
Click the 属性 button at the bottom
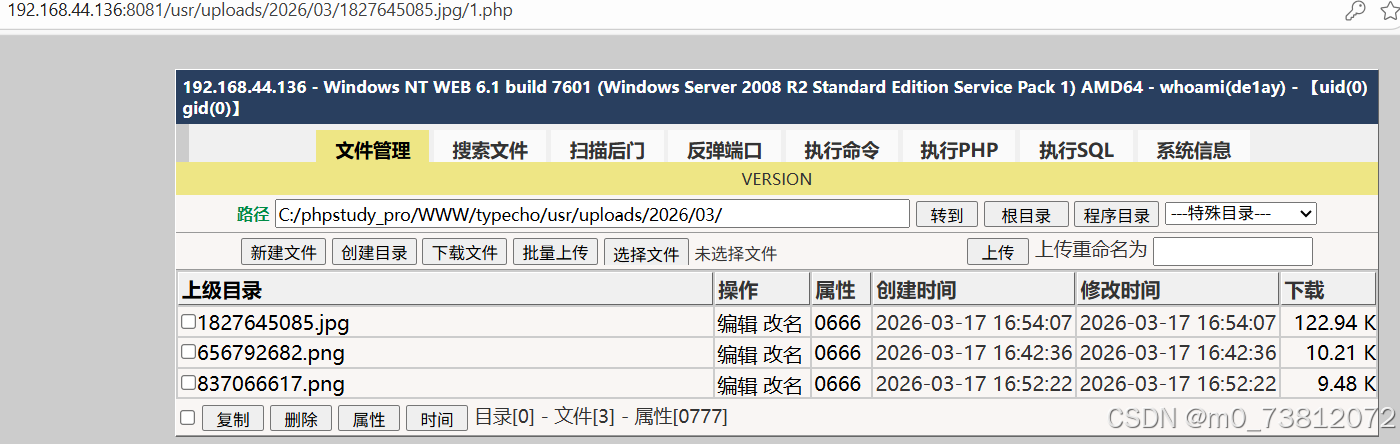(x=369, y=419)
